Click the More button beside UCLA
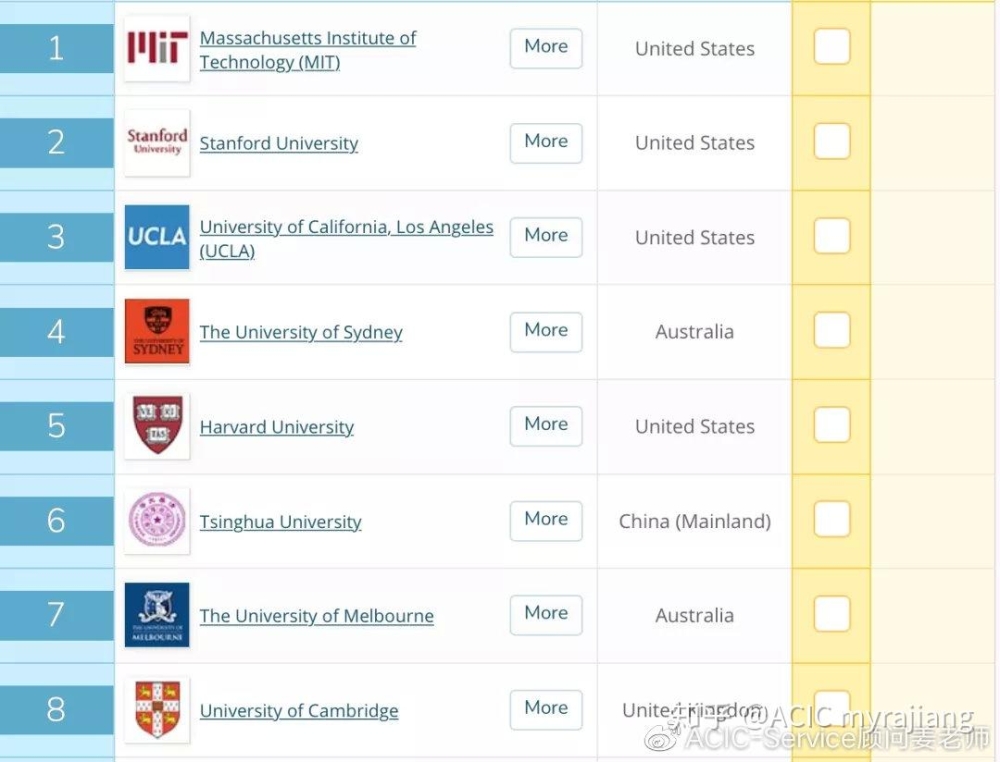Image resolution: width=1000 pixels, height=762 pixels. [x=546, y=237]
